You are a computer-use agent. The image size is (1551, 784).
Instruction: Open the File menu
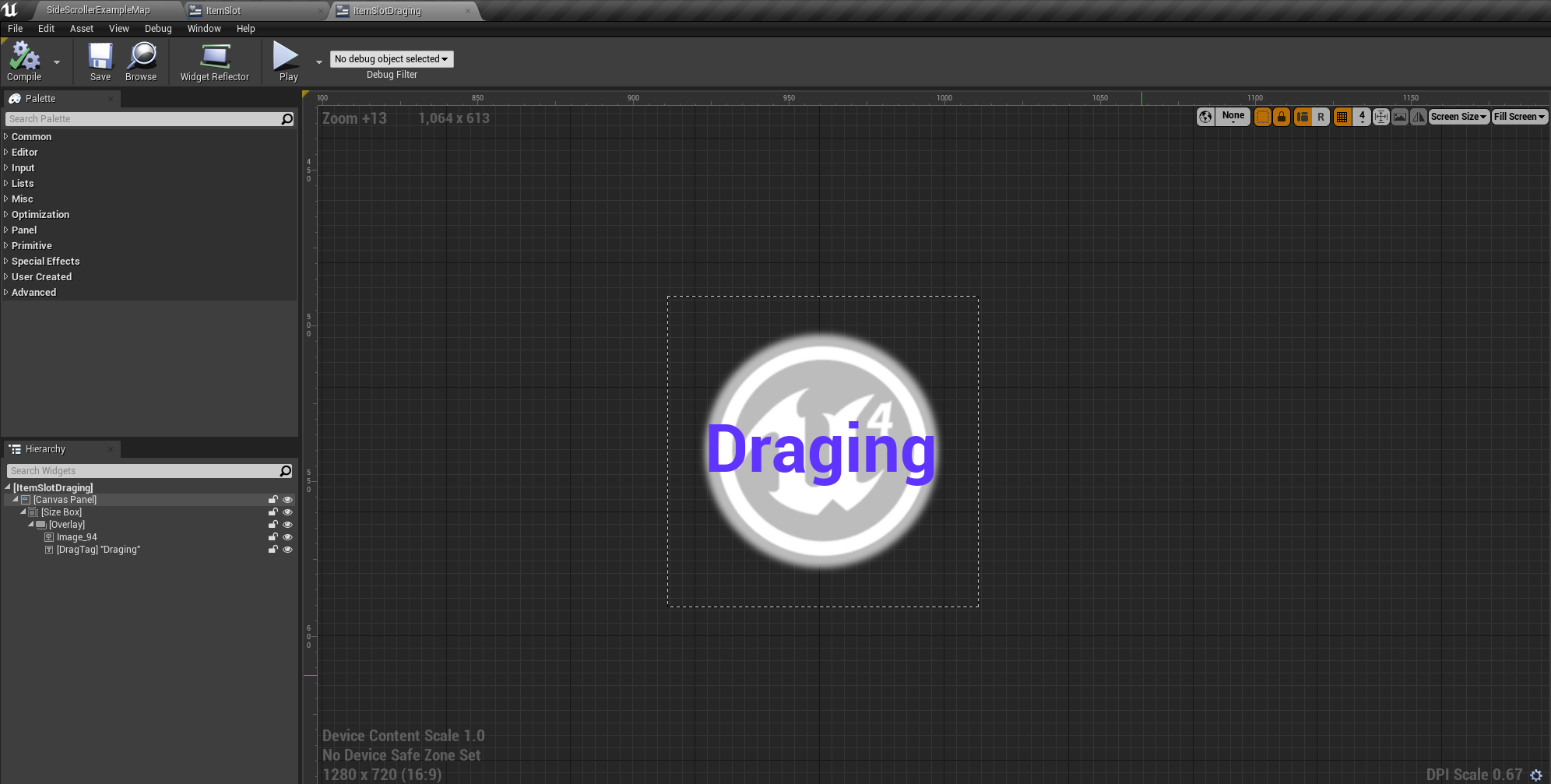click(16, 29)
